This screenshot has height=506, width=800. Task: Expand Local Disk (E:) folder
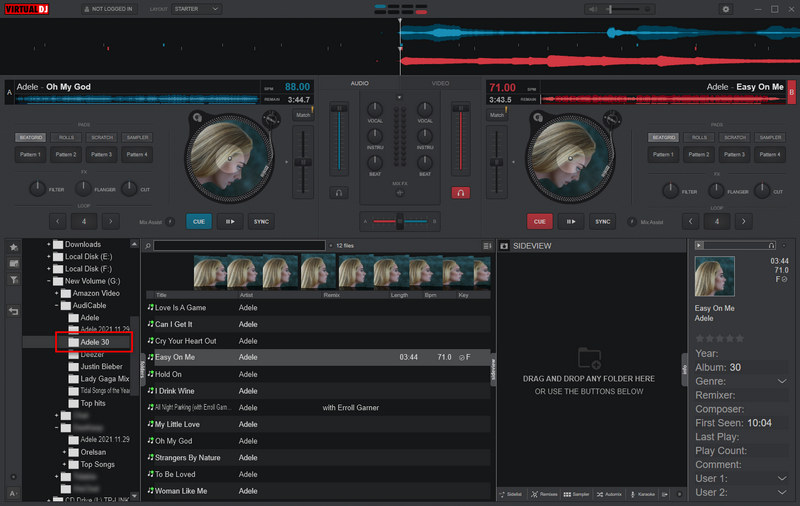tap(49, 257)
